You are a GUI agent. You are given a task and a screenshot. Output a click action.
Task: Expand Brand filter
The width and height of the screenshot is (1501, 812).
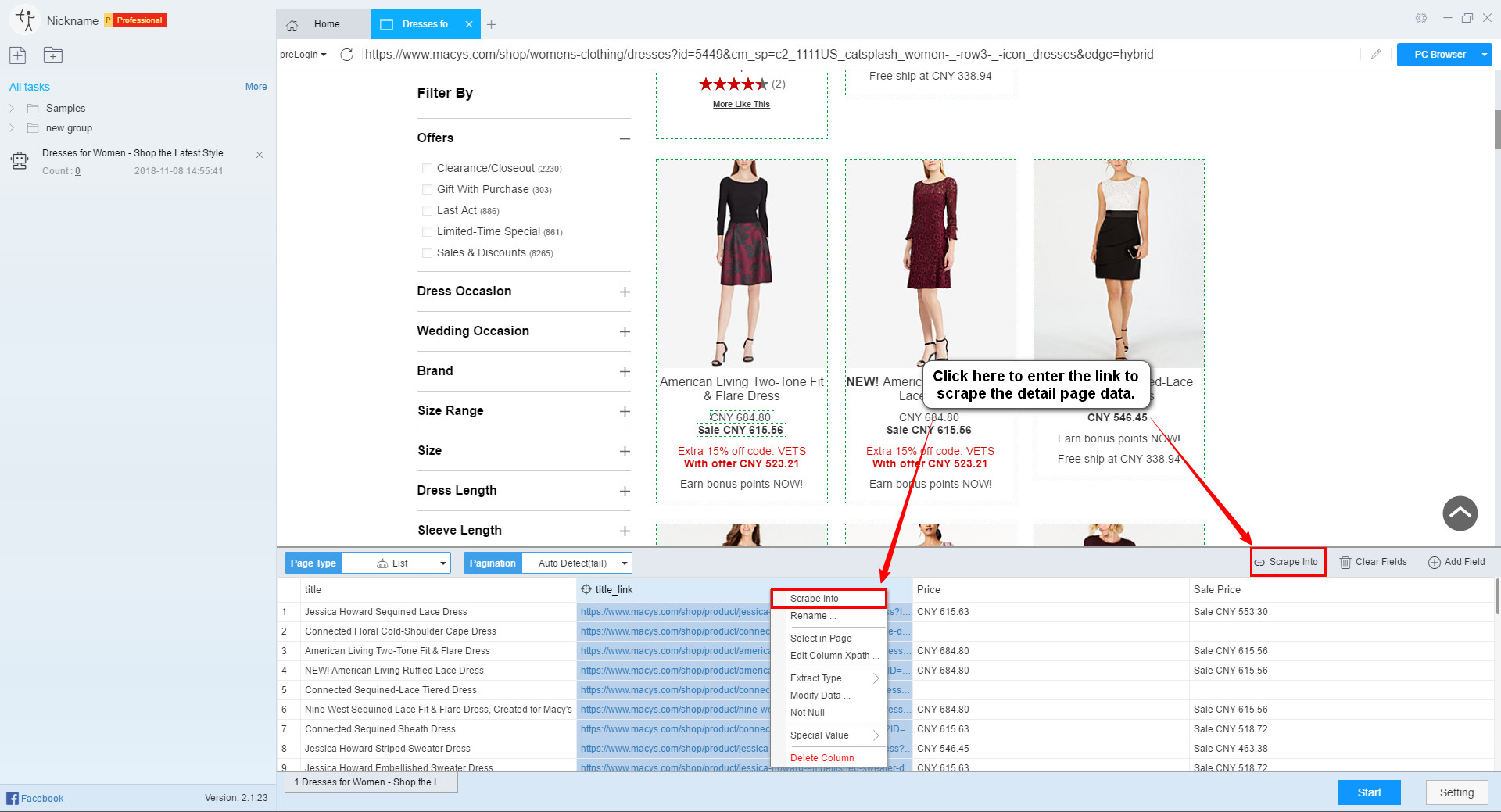(625, 372)
